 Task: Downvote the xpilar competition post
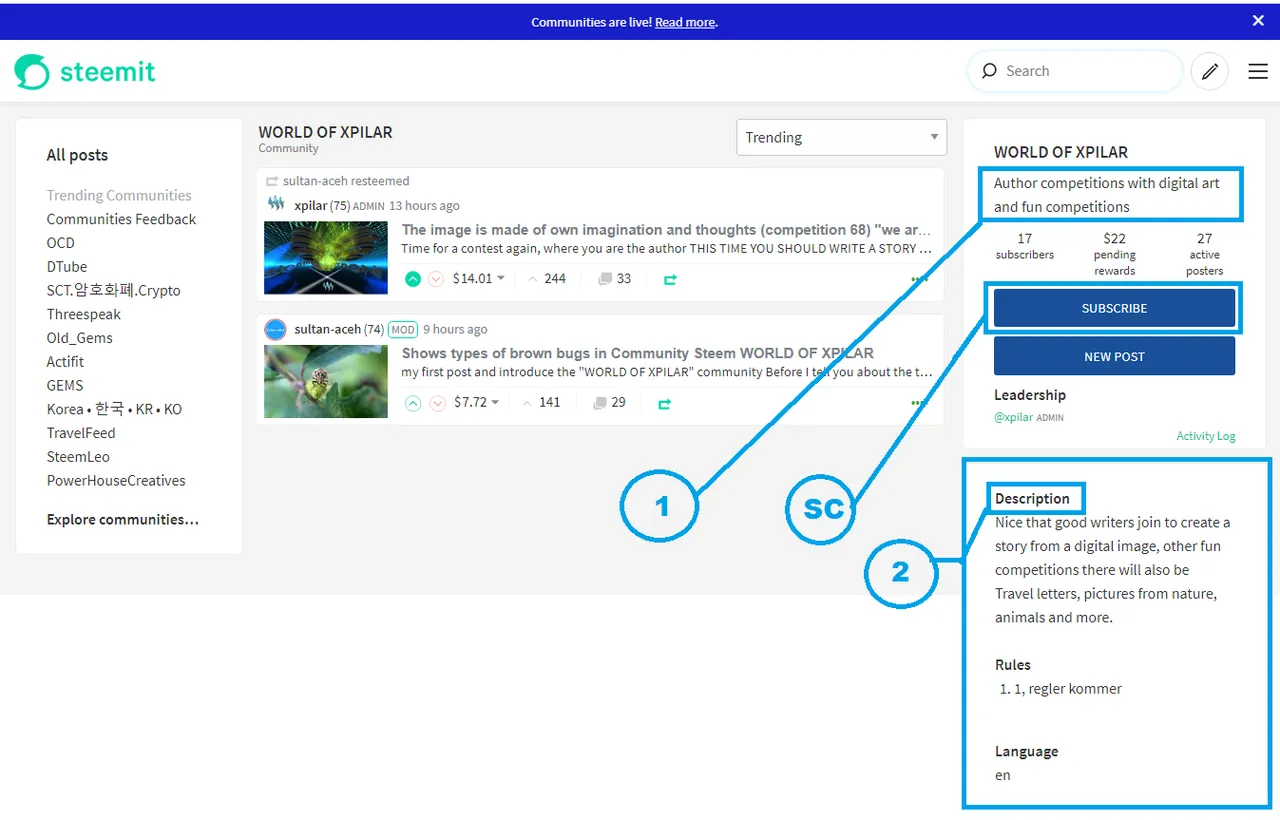point(436,279)
